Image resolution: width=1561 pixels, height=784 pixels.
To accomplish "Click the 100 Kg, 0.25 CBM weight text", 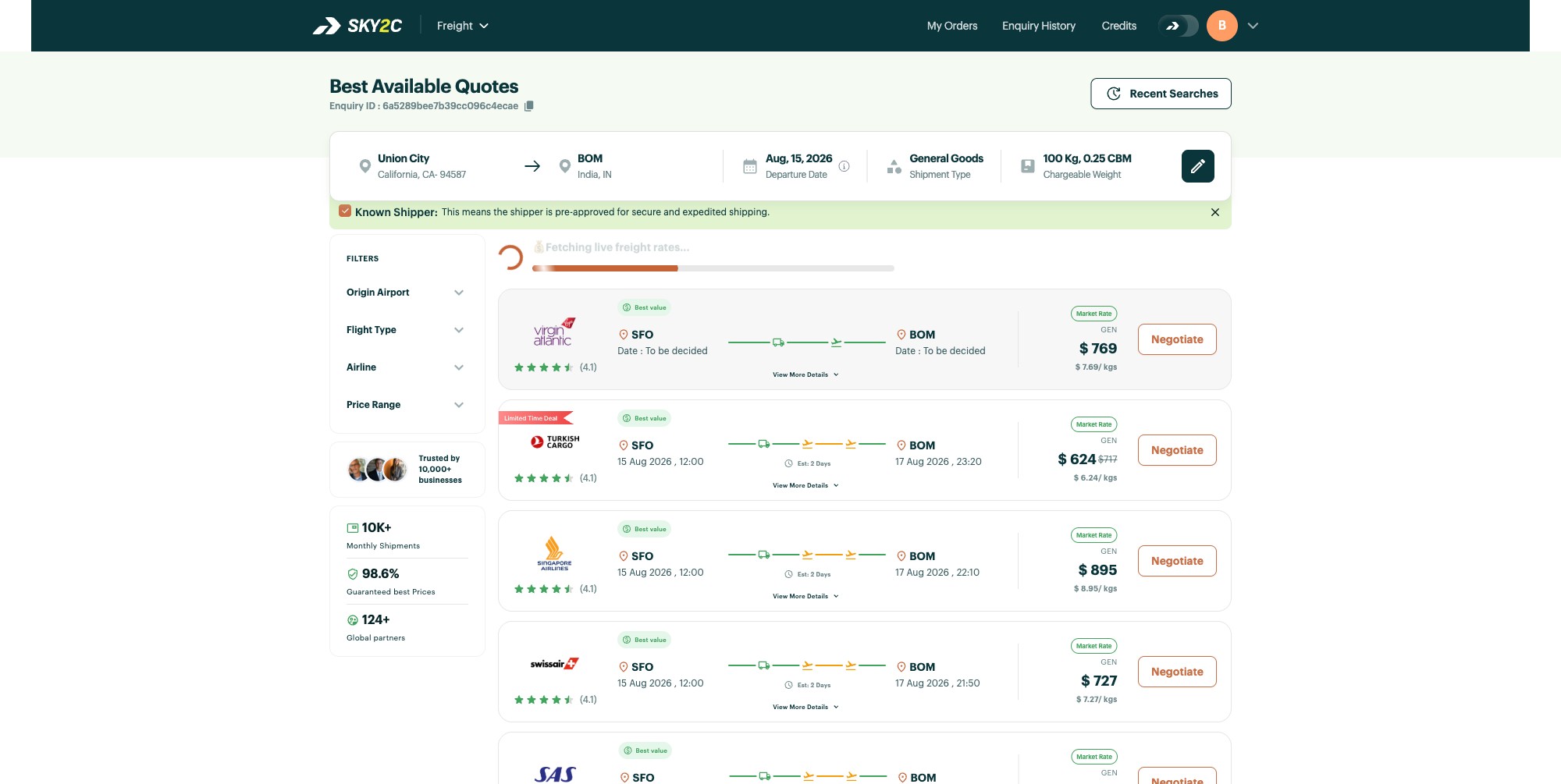I will point(1087,158).
